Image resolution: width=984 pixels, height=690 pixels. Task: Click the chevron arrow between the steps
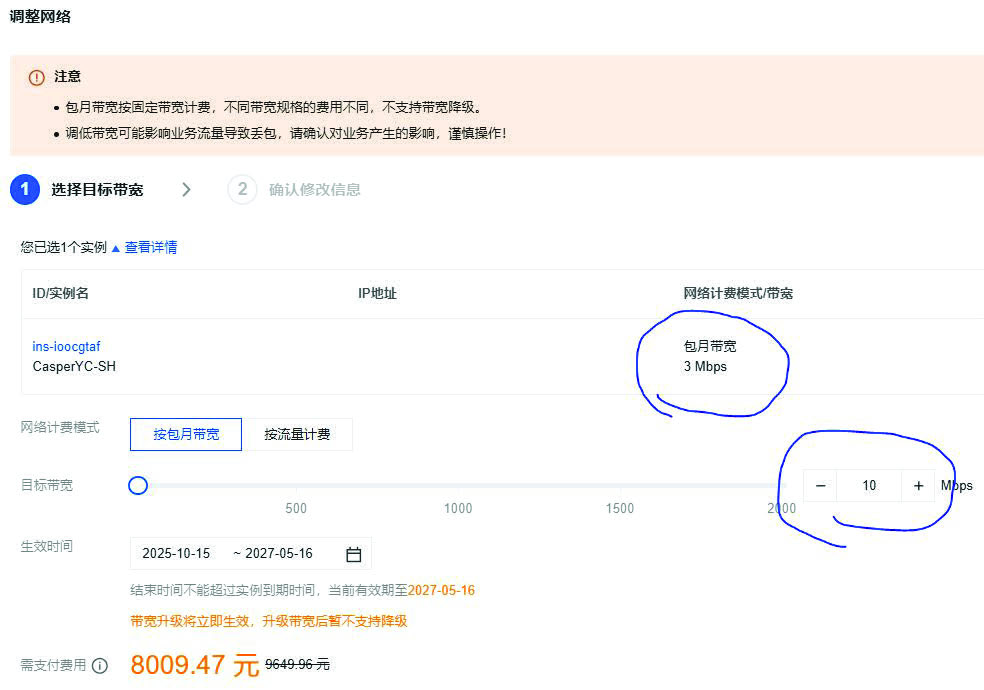tap(186, 189)
